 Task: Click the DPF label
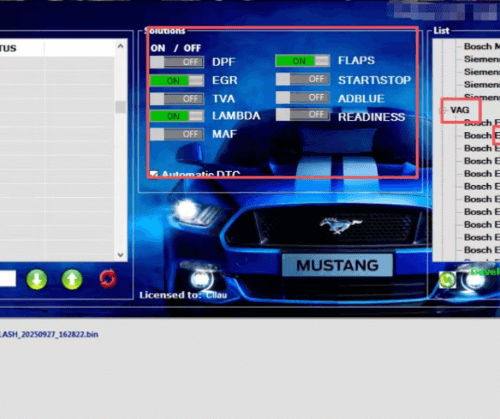tap(224, 62)
